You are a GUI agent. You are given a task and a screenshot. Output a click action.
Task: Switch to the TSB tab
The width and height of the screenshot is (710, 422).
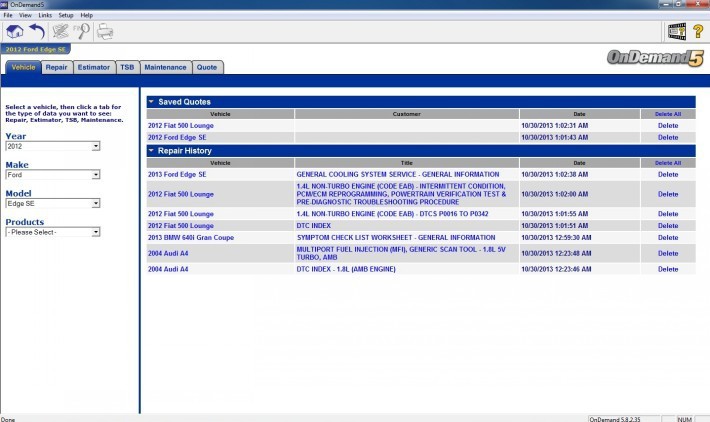click(127, 67)
